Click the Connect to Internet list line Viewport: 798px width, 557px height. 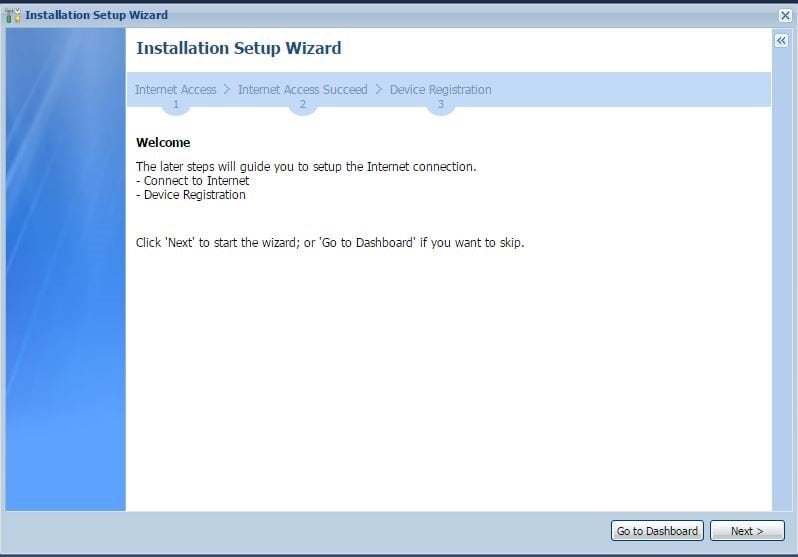click(x=192, y=181)
